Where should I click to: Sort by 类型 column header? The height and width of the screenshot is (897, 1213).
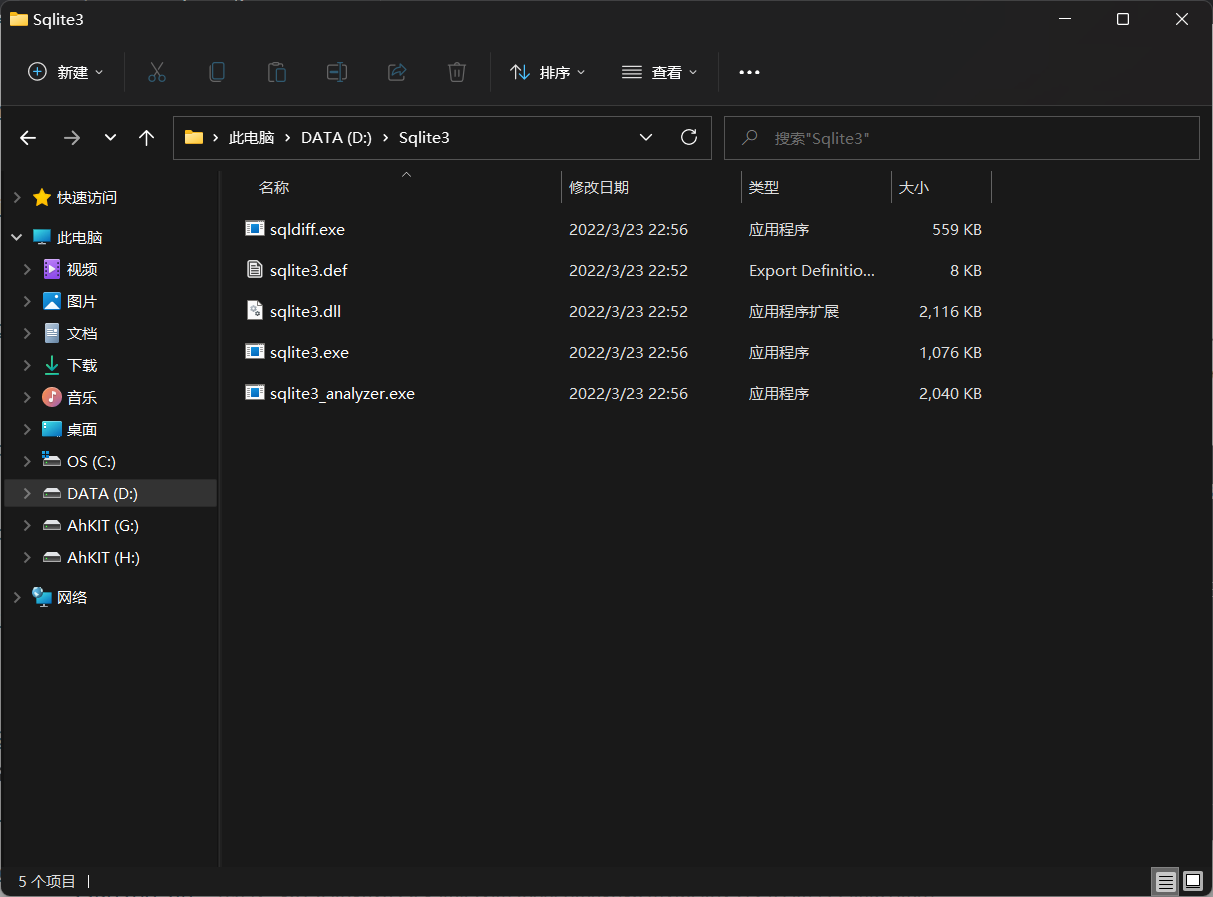pyautogui.click(x=764, y=188)
